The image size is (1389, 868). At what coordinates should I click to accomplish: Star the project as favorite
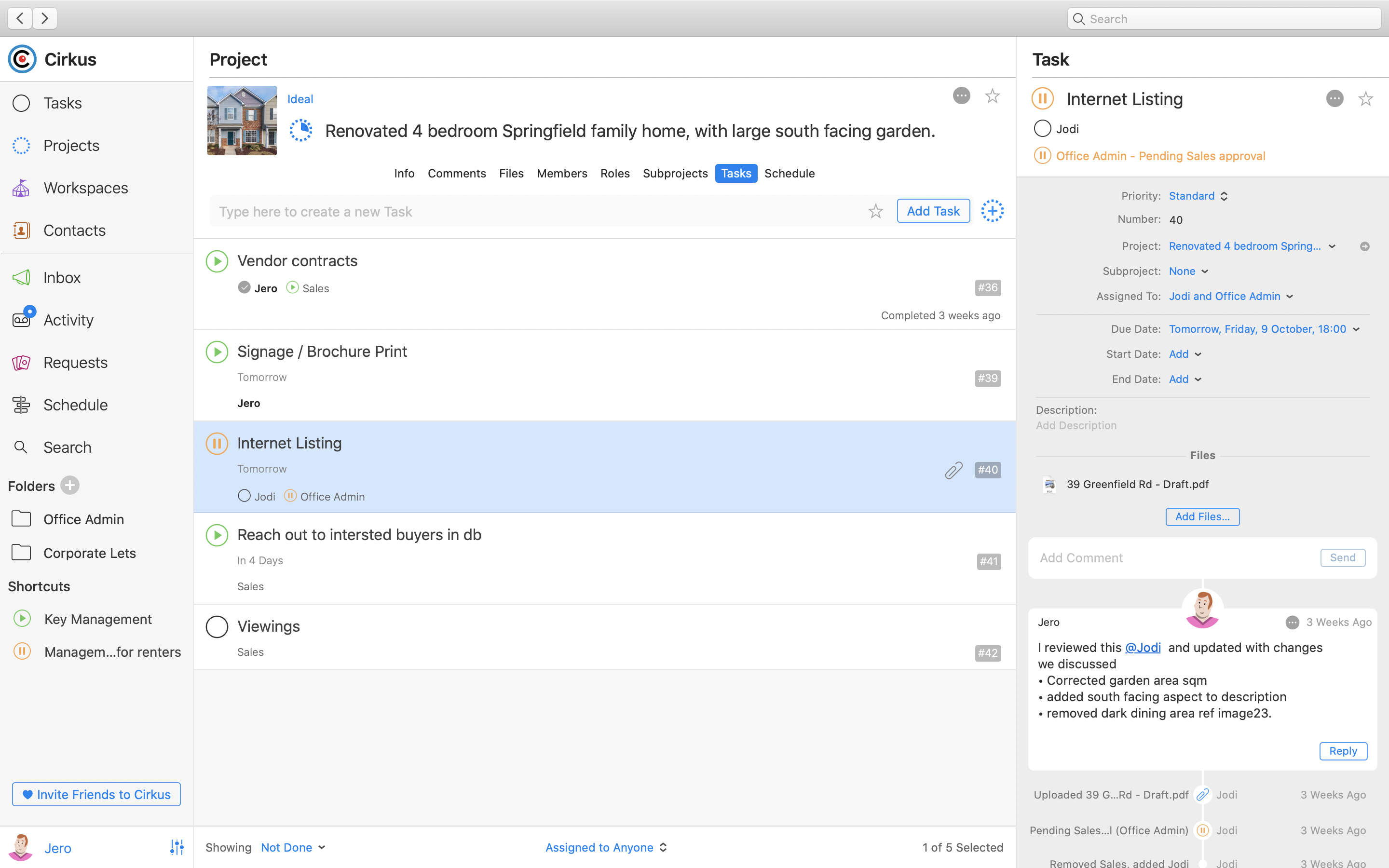(993, 96)
